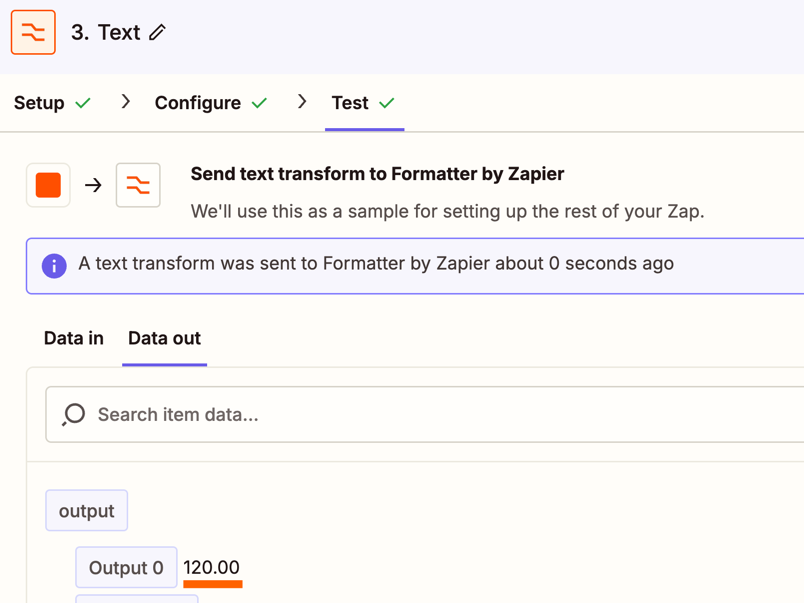Collapse the output group label
Image resolution: width=804 pixels, height=603 pixels.
(87, 511)
